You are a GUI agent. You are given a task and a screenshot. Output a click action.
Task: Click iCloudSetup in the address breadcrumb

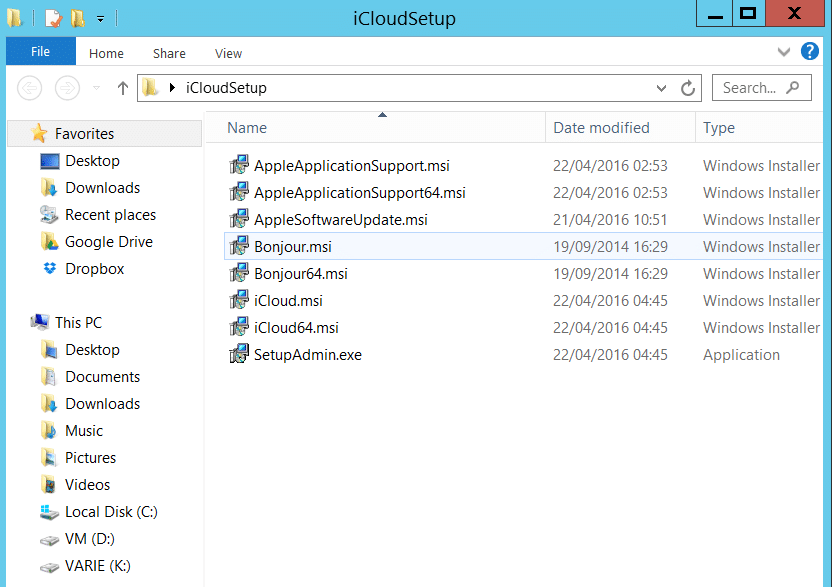(226, 88)
